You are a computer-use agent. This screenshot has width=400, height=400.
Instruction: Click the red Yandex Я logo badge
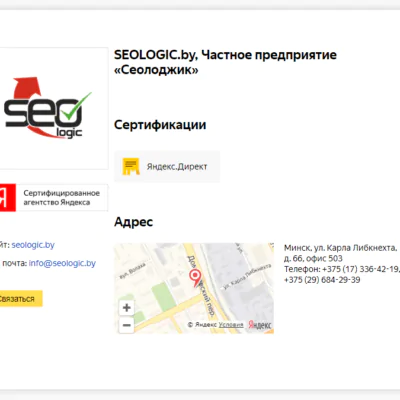[8, 197]
